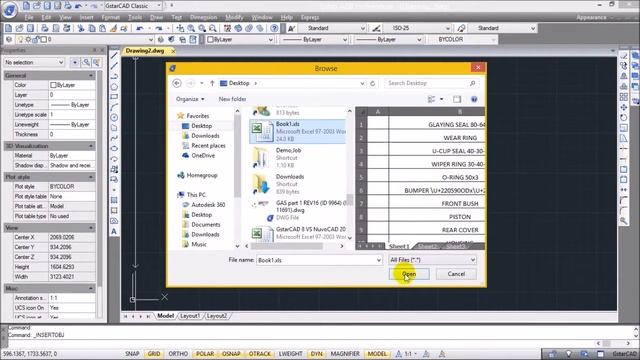
Task: Click the Match Properties brush icon
Action: (113, 28)
